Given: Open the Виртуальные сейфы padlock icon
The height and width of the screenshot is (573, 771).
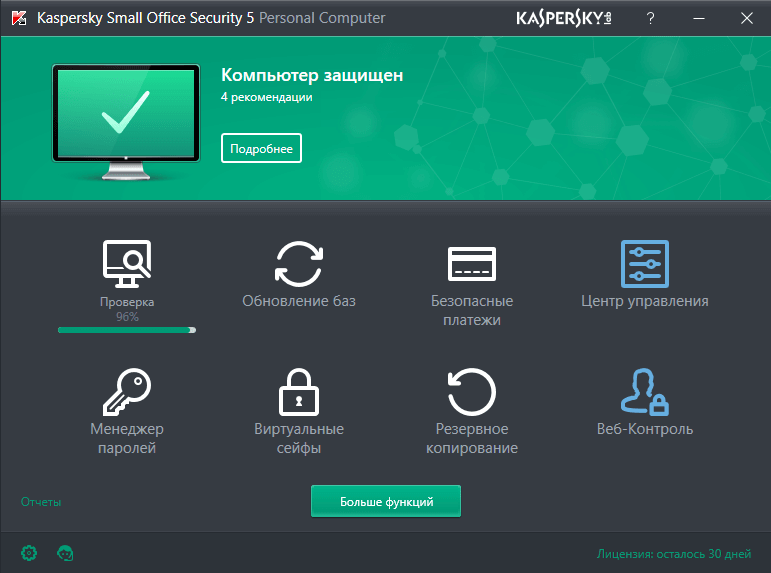Looking at the screenshot, I should (x=298, y=391).
